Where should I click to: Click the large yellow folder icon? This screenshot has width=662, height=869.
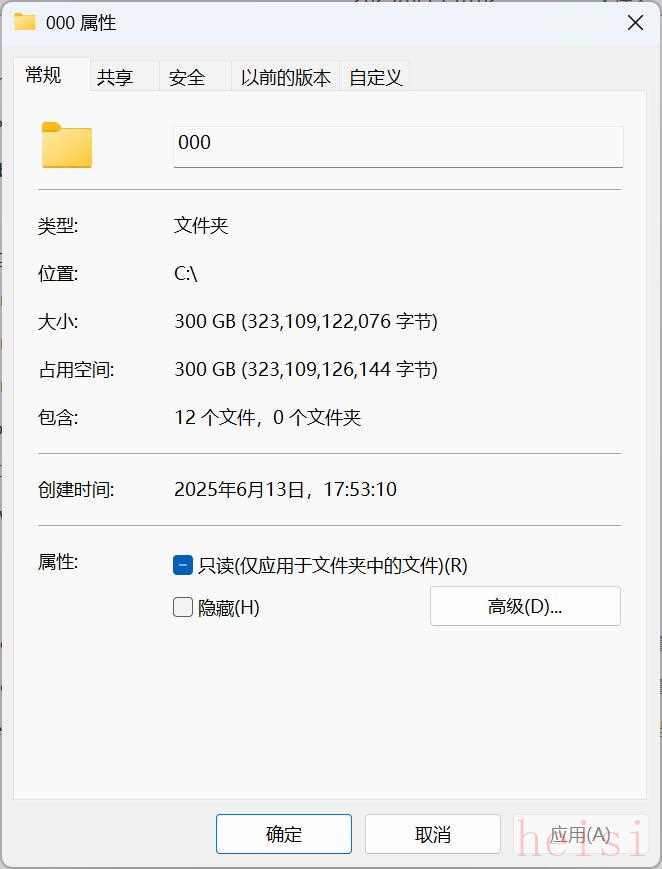tap(67, 145)
